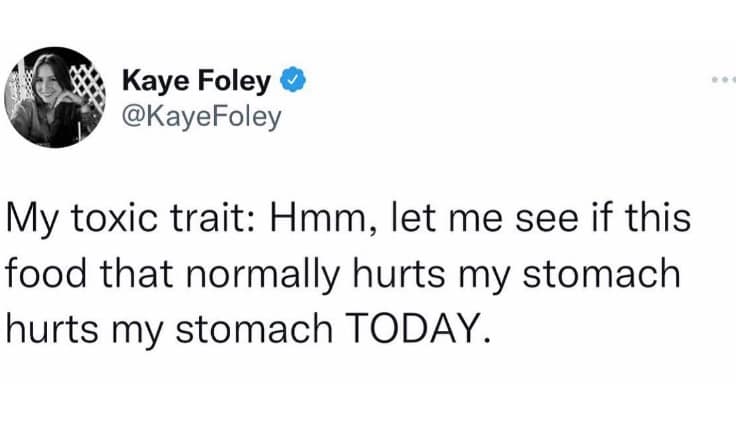The image size is (736, 442).
Task: Visit the @KayeFoley handle link
Action: pyautogui.click(x=200, y=117)
